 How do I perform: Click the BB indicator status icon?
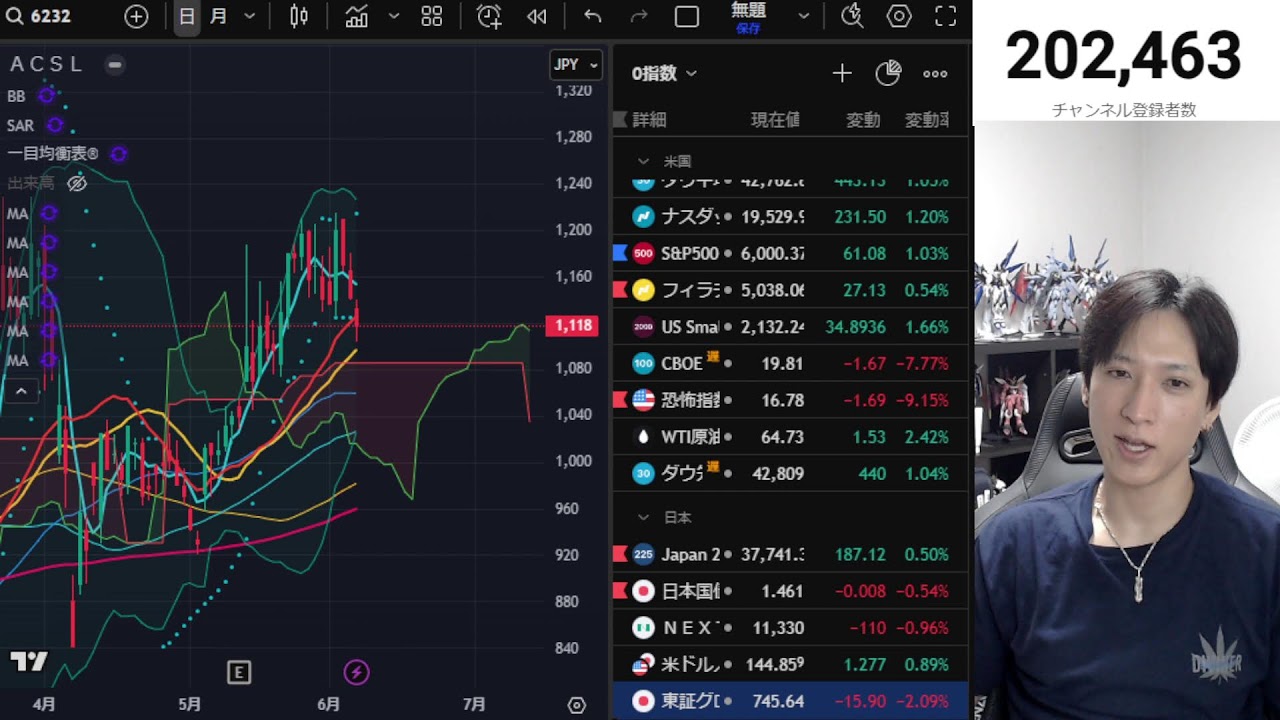46,96
